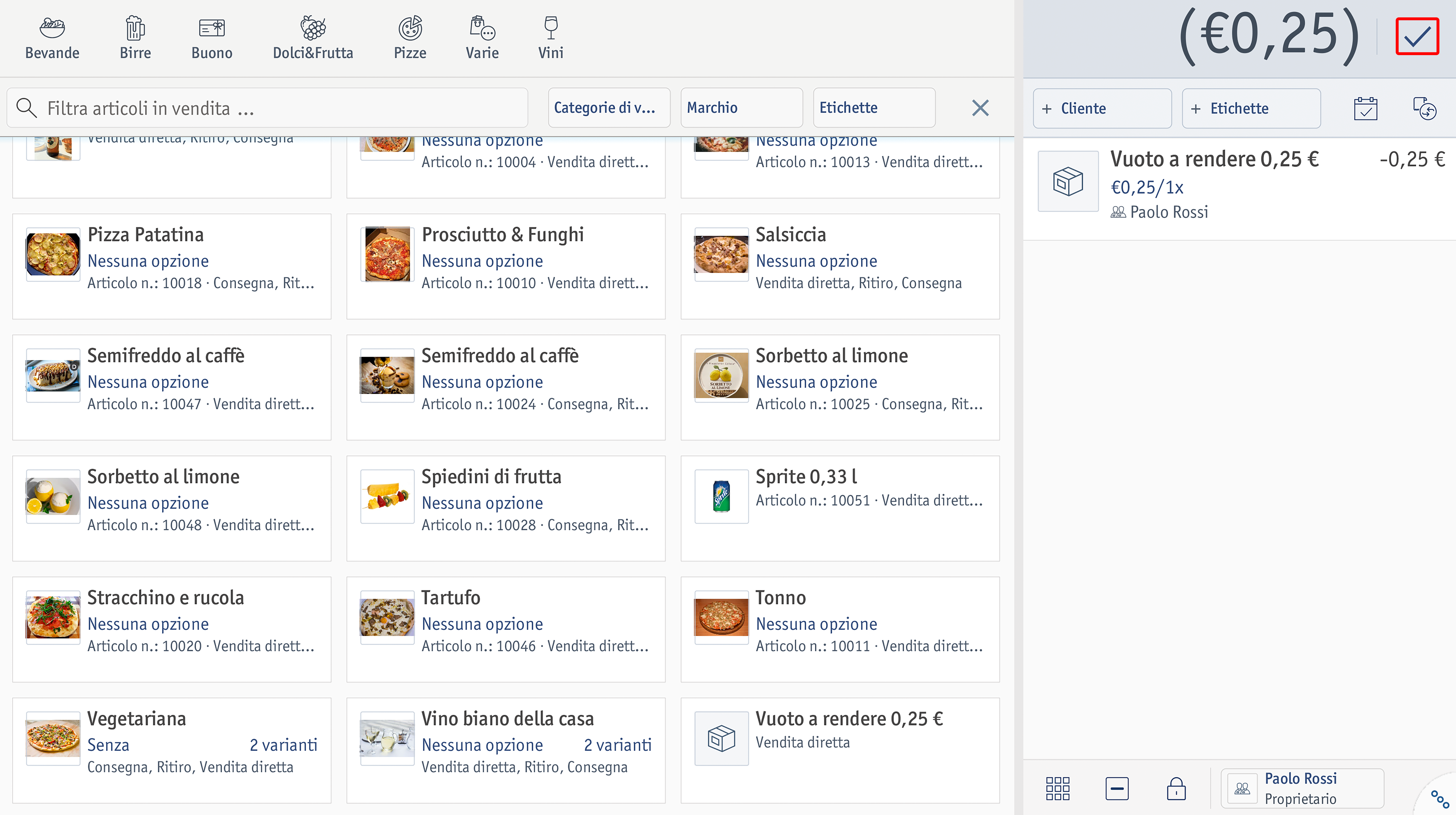This screenshot has height=815, width=1456.
Task: Confirm the order with the checkmark button
Action: [x=1417, y=37]
